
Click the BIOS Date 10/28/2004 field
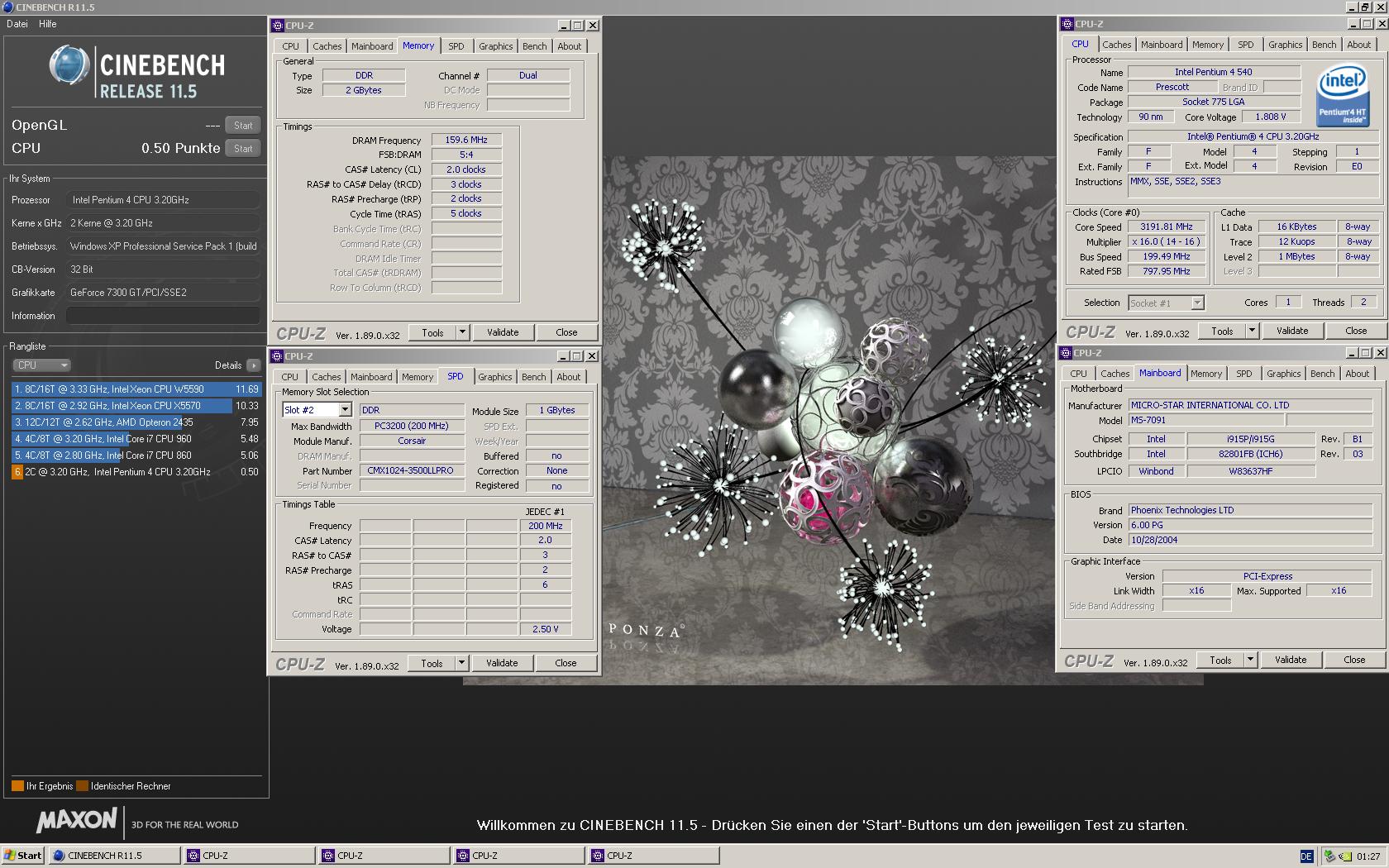point(1250,540)
